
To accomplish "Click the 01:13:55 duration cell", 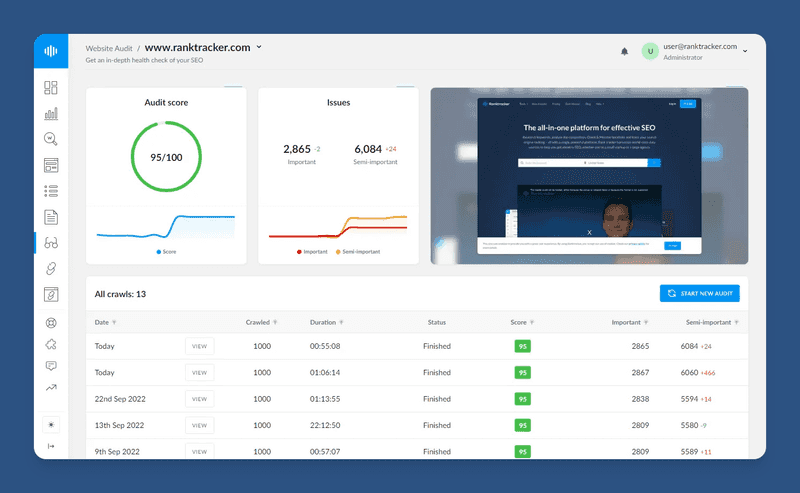I will coord(325,399).
